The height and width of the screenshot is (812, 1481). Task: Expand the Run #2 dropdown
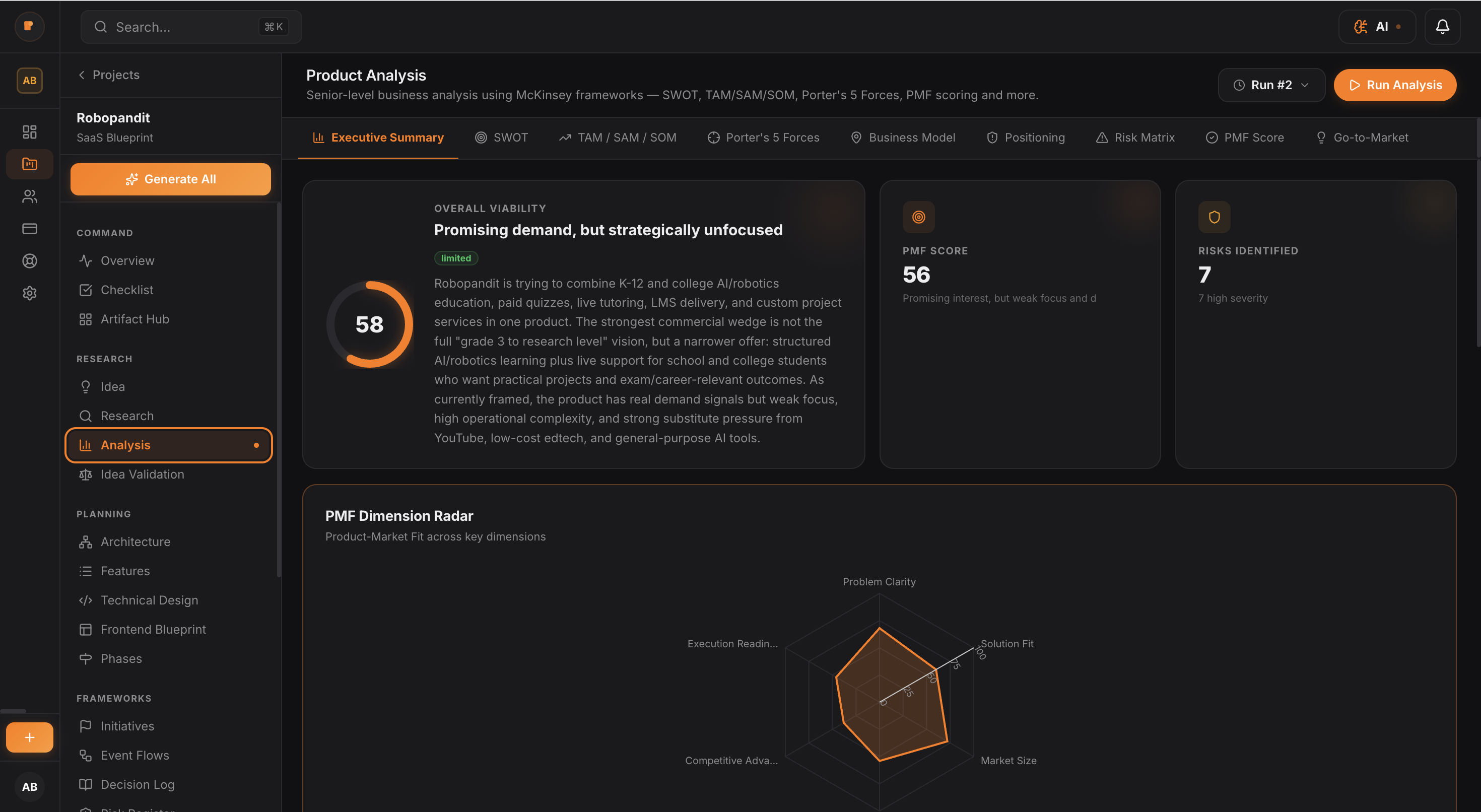coord(1271,85)
